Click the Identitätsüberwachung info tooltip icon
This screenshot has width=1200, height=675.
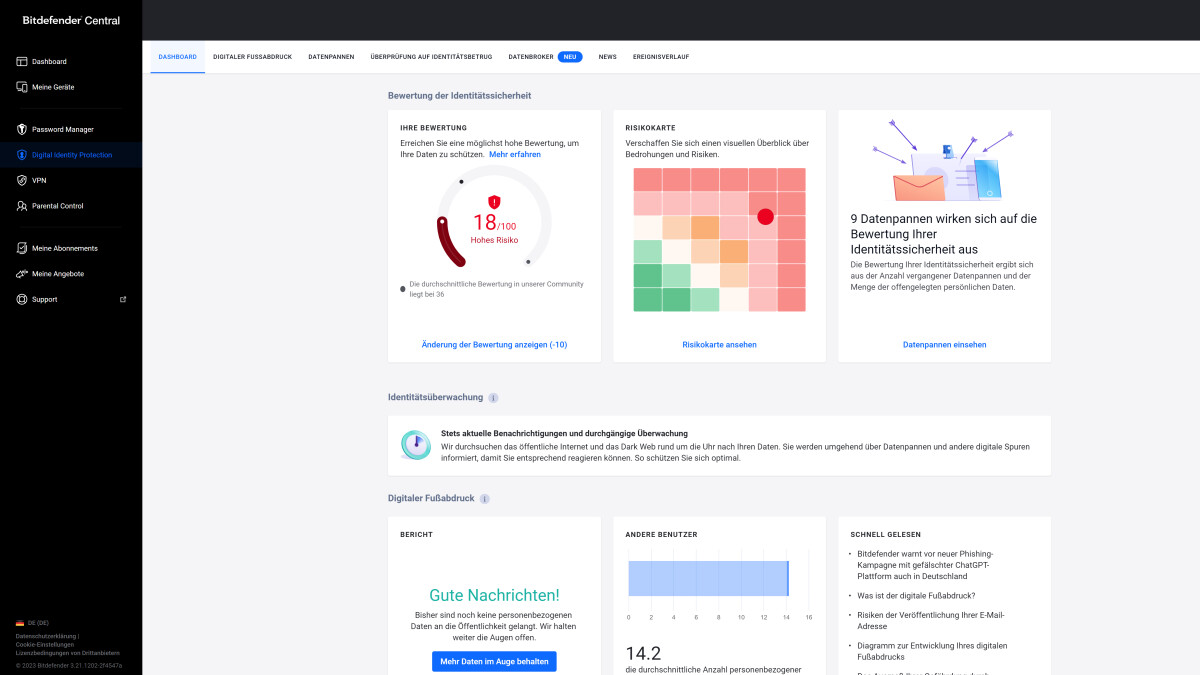click(493, 397)
